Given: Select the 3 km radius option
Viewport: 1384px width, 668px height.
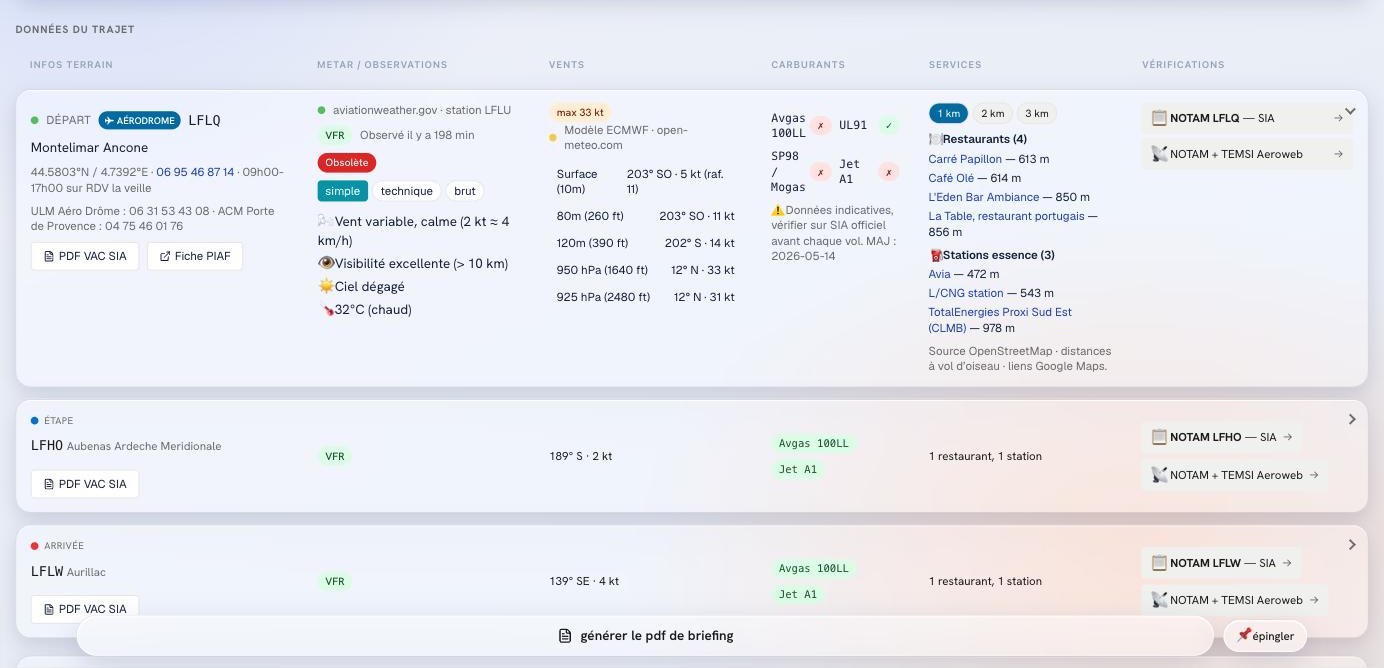Looking at the screenshot, I should point(1037,113).
